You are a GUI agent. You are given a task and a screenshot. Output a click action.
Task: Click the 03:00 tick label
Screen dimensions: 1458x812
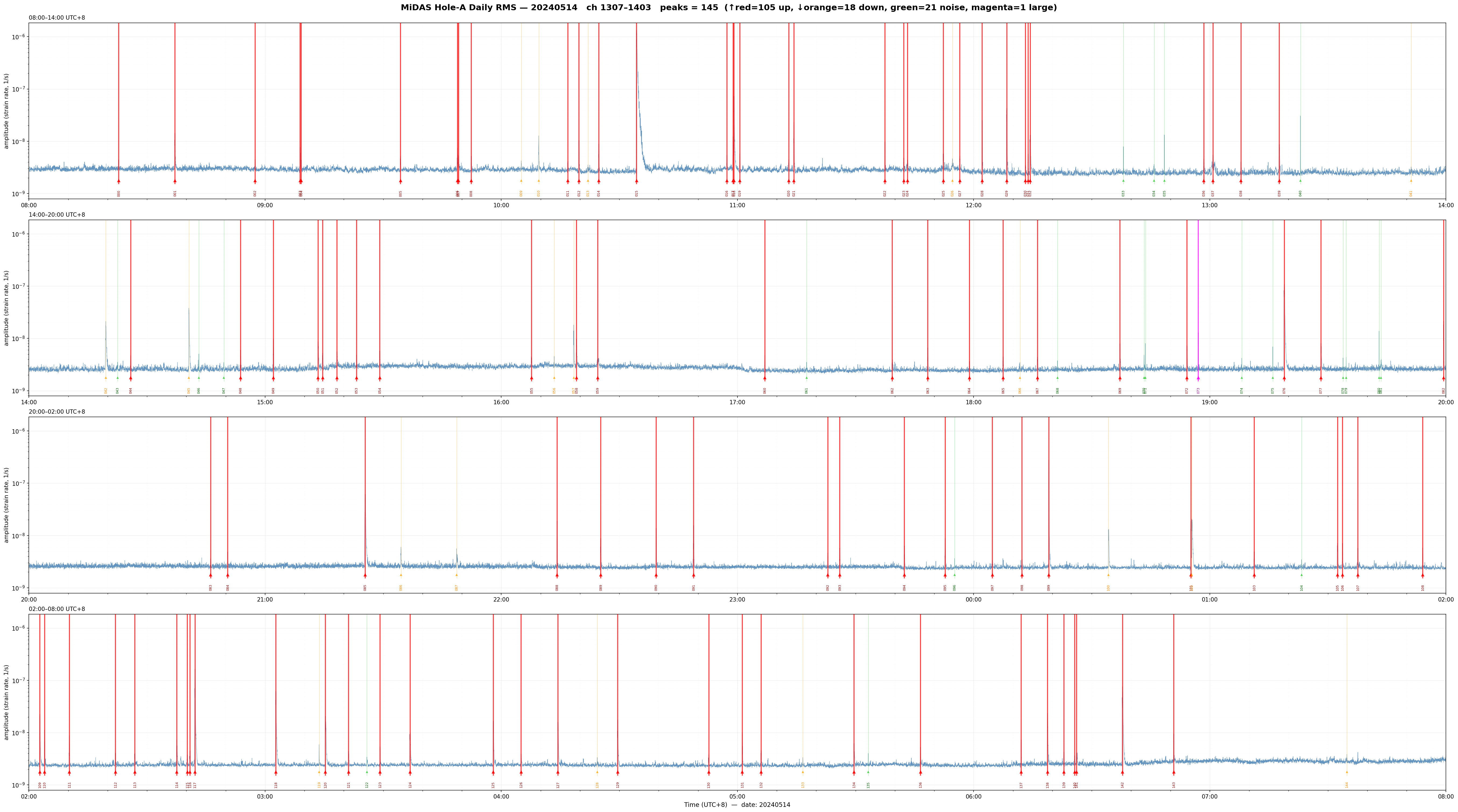pyautogui.click(x=265, y=796)
